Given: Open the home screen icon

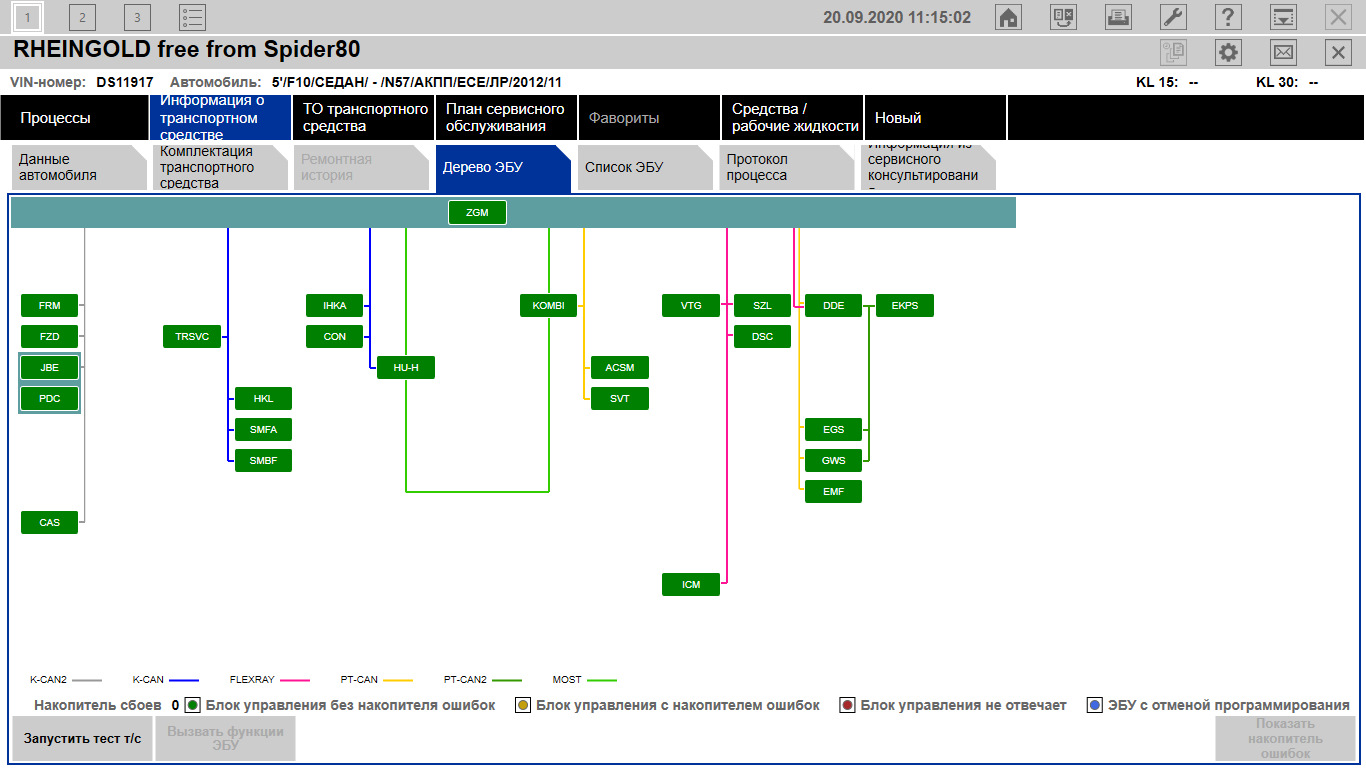Looking at the screenshot, I should 1009,17.
